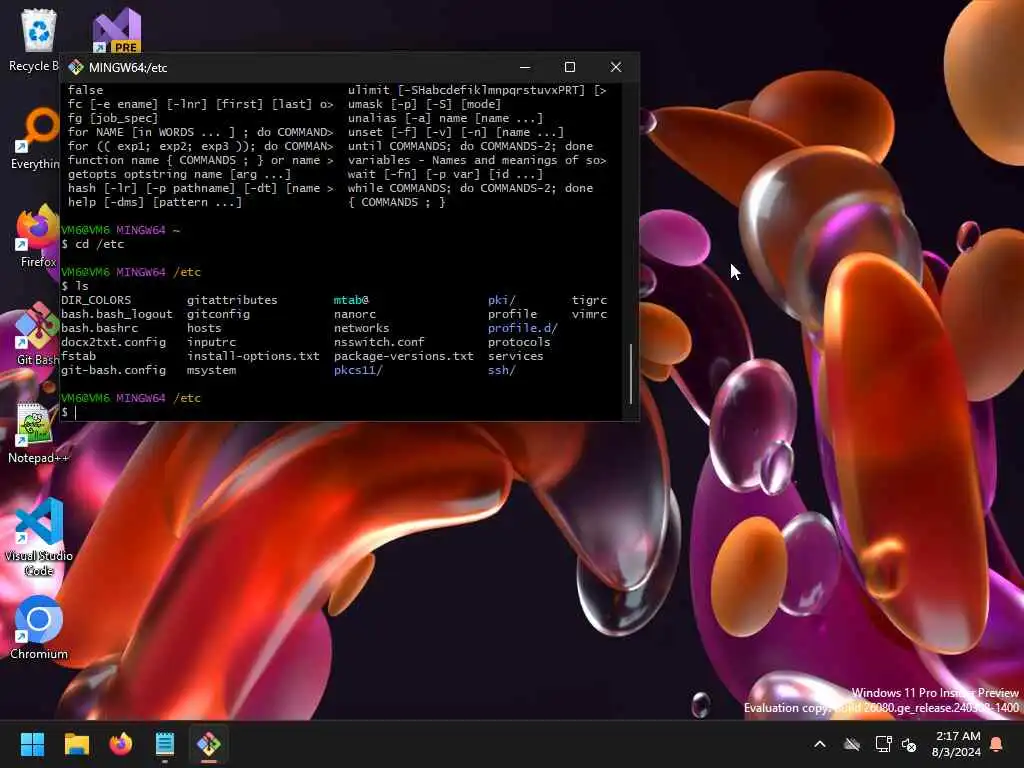1024x768 pixels.
Task: Open the Windows Start menu
Action: (x=32, y=744)
